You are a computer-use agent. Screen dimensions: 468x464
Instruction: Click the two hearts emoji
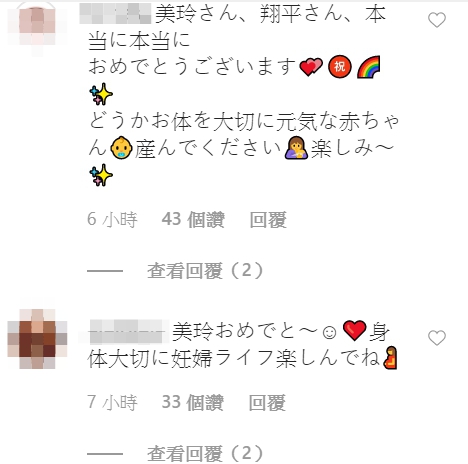click(311, 67)
